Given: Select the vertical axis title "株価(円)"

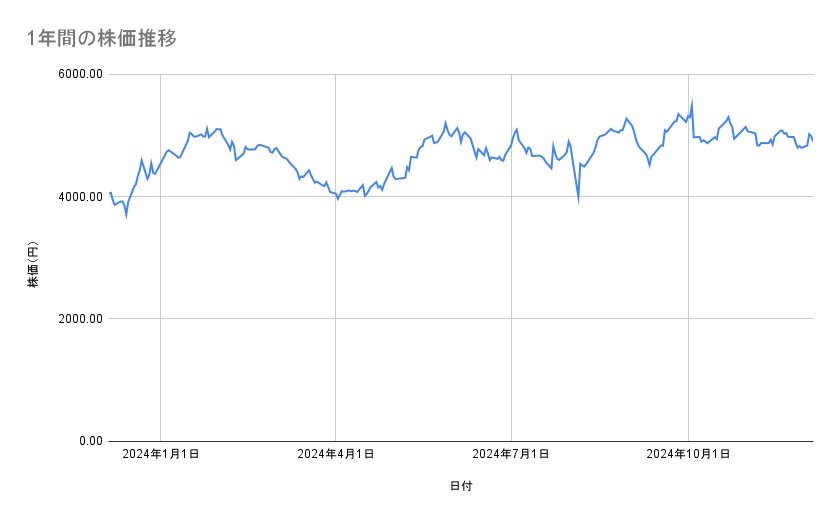Looking at the screenshot, I should tap(33, 265).
